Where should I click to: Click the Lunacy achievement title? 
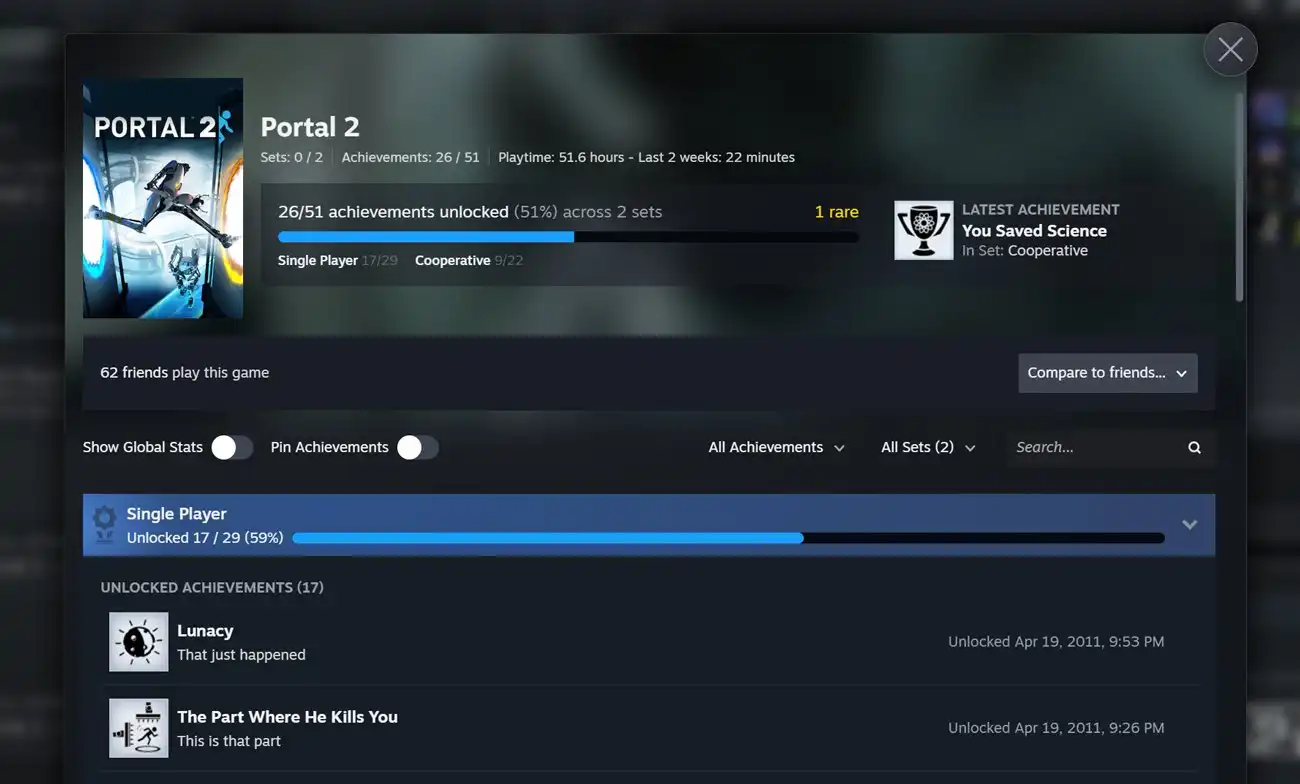pyautogui.click(x=205, y=631)
